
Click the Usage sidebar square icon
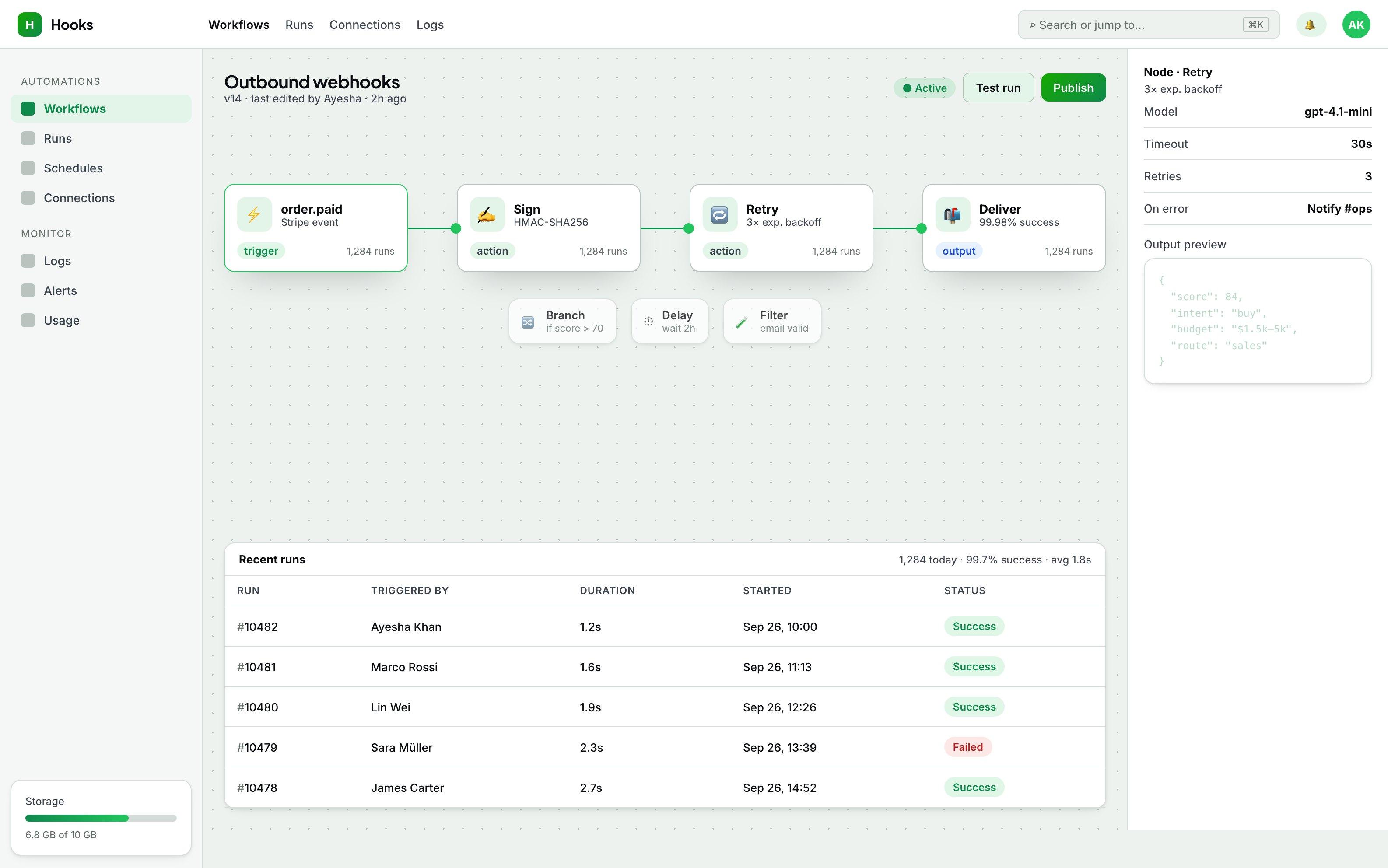pyautogui.click(x=28, y=320)
